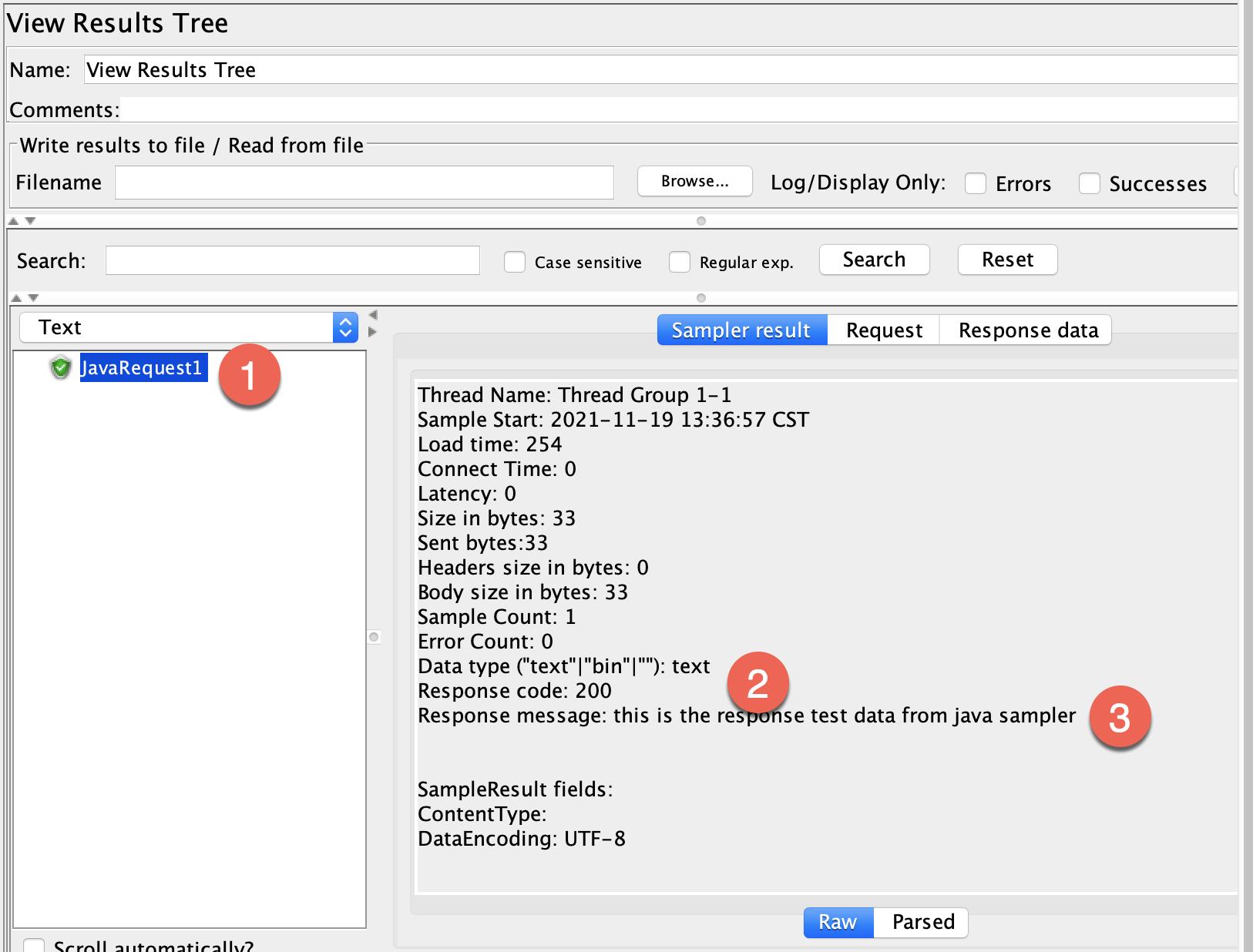Image resolution: width=1253 pixels, height=952 pixels.
Task: Click the 'Body size in bytes: 33' line
Action: (x=523, y=592)
